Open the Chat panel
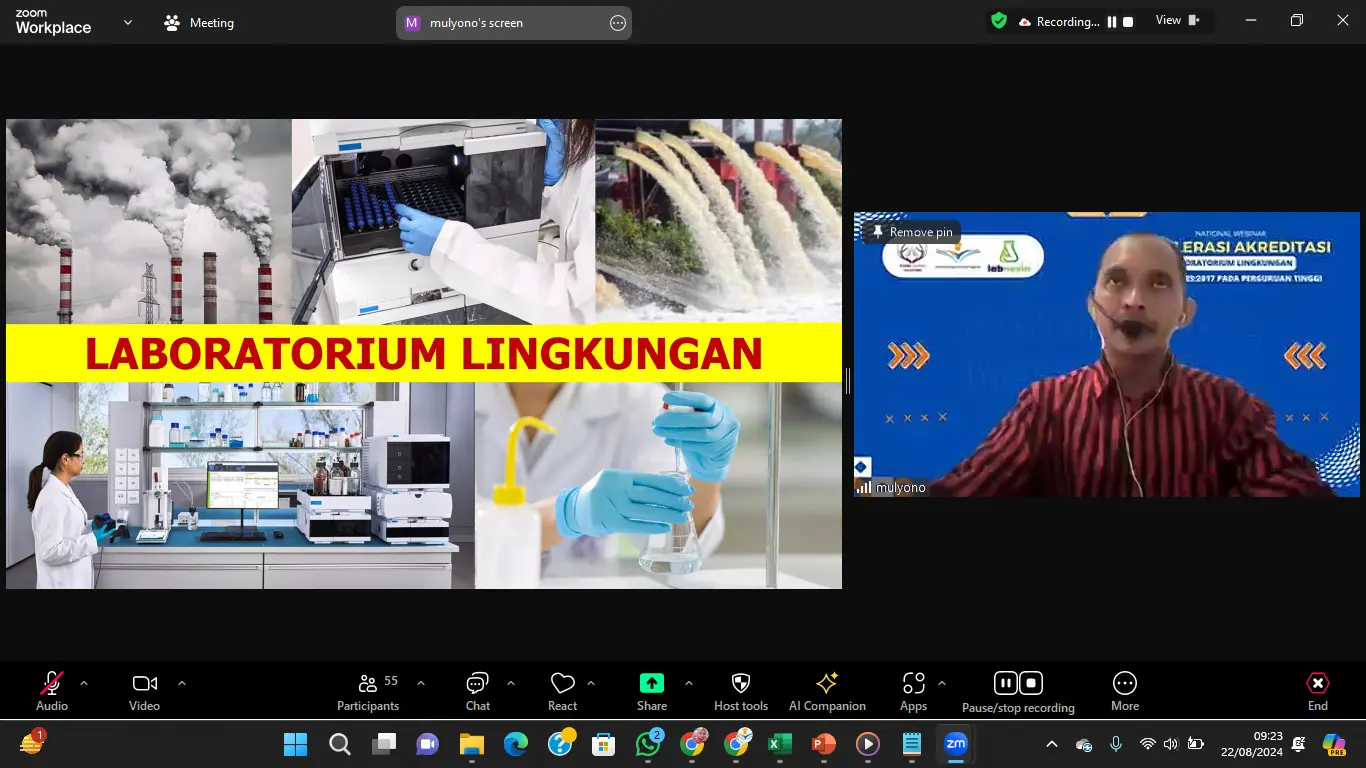The image size is (1366, 768). pyautogui.click(x=477, y=690)
